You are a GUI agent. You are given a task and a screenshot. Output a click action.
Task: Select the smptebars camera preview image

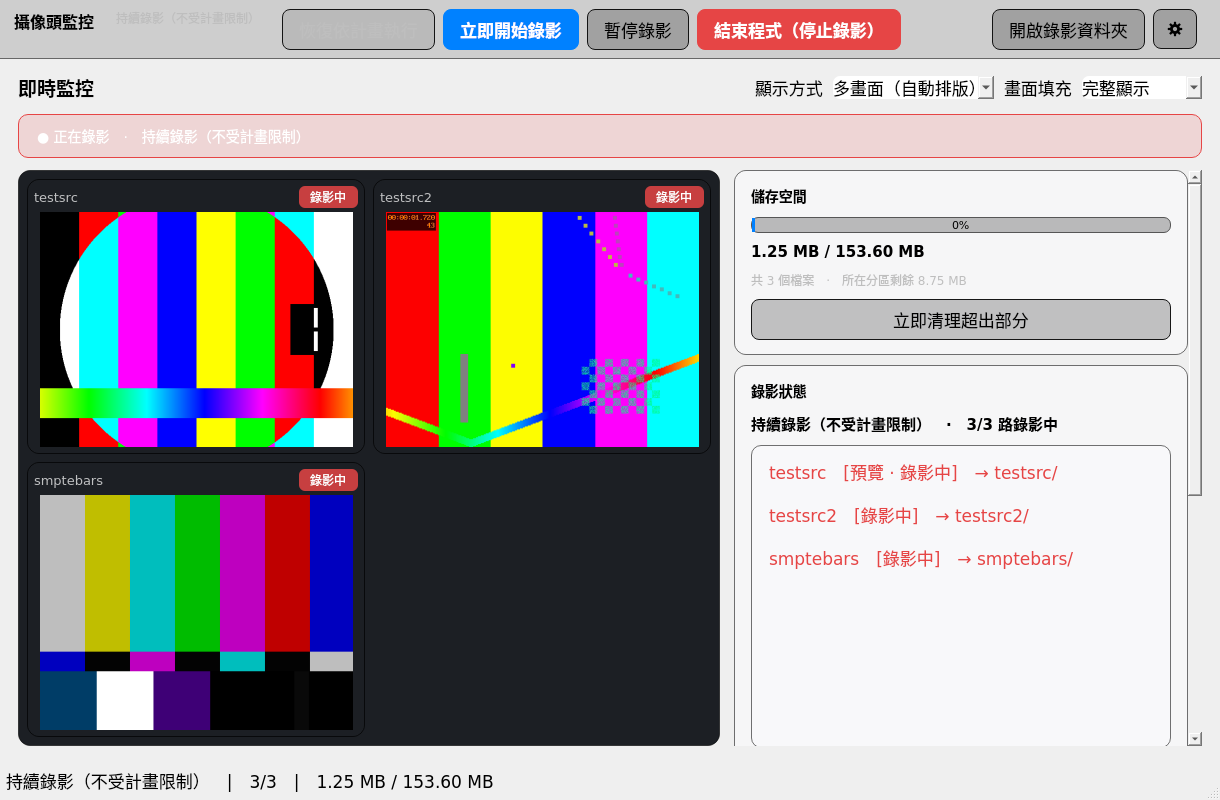[197, 612]
